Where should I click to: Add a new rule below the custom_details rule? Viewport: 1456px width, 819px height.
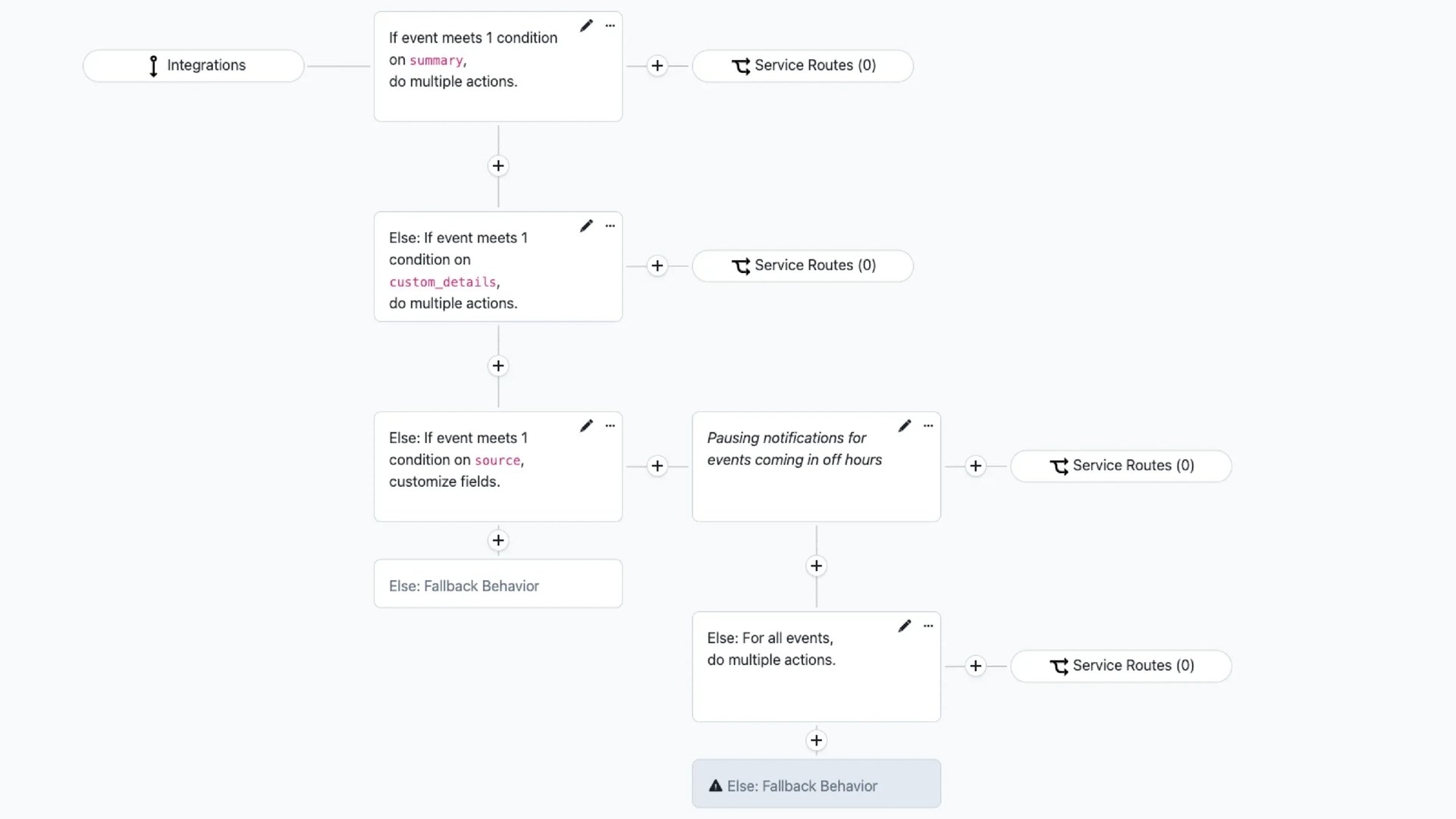pyautogui.click(x=497, y=366)
